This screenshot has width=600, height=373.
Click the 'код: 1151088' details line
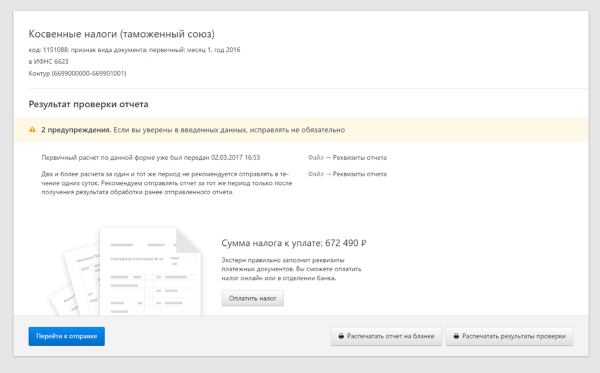(x=134, y=50)
